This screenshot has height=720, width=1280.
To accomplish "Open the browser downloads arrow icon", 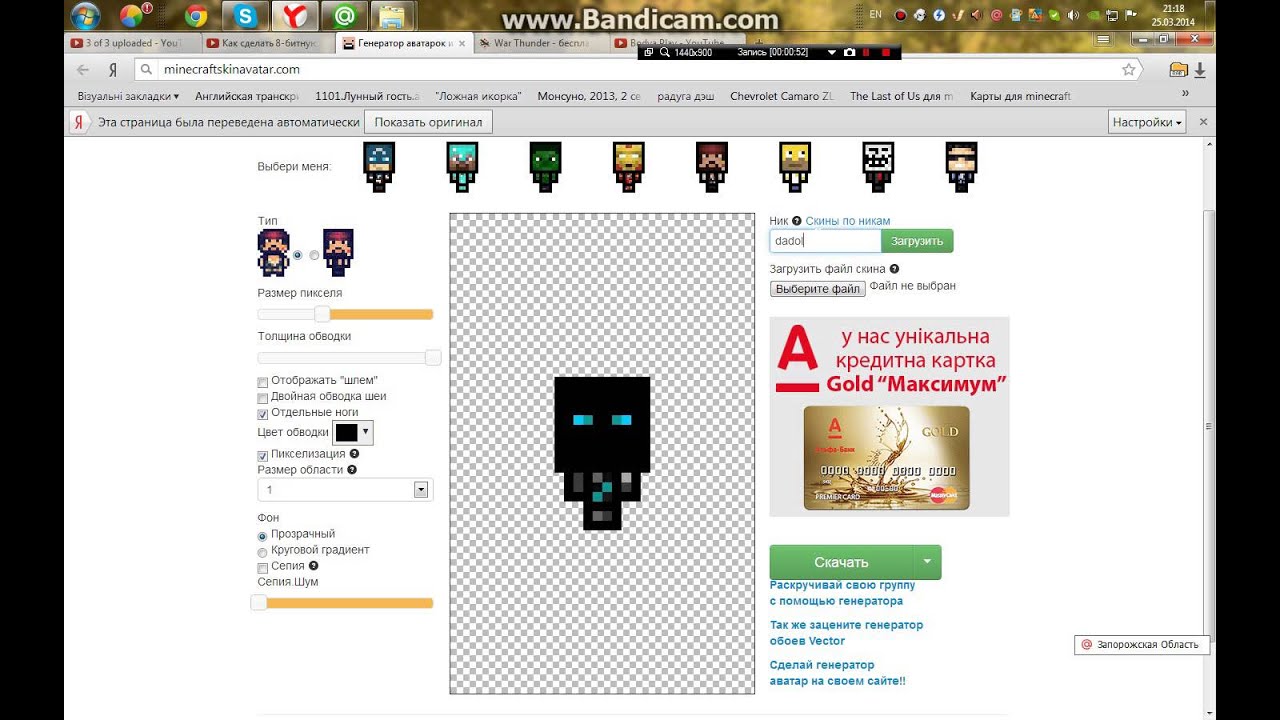I will tap(1200, 70).
